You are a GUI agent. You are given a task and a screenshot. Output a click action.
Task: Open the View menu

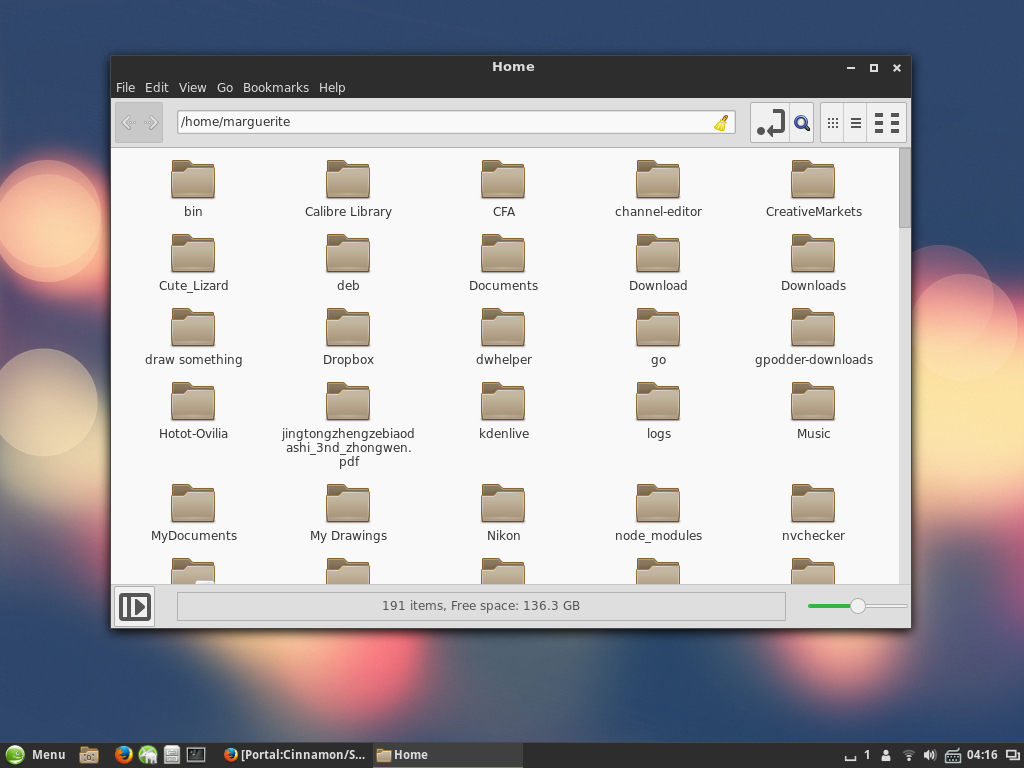tap(192, 88)
